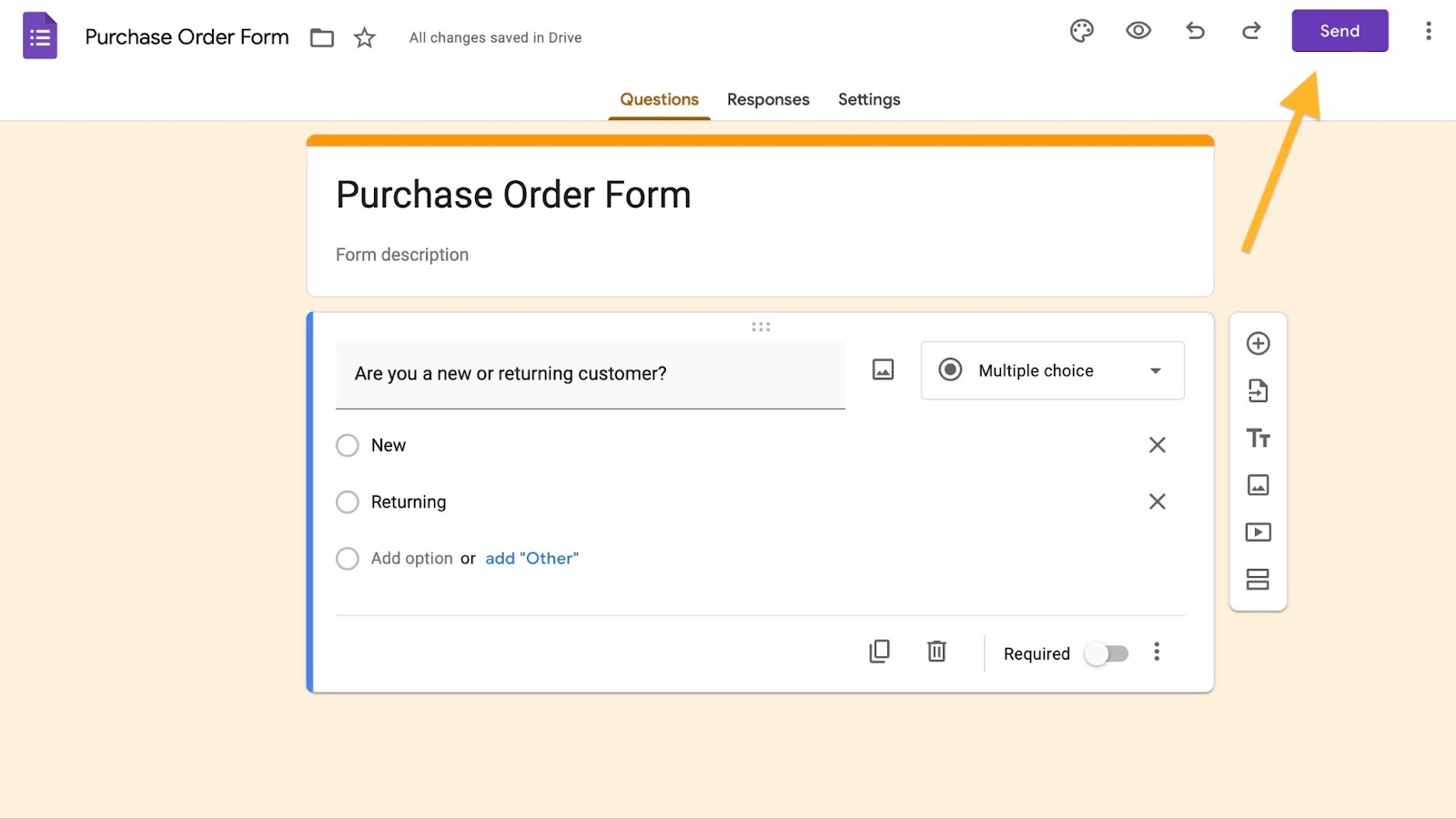Select the New radio option
The width and height of the screenshot is (1456, 819).
(348, 445)
